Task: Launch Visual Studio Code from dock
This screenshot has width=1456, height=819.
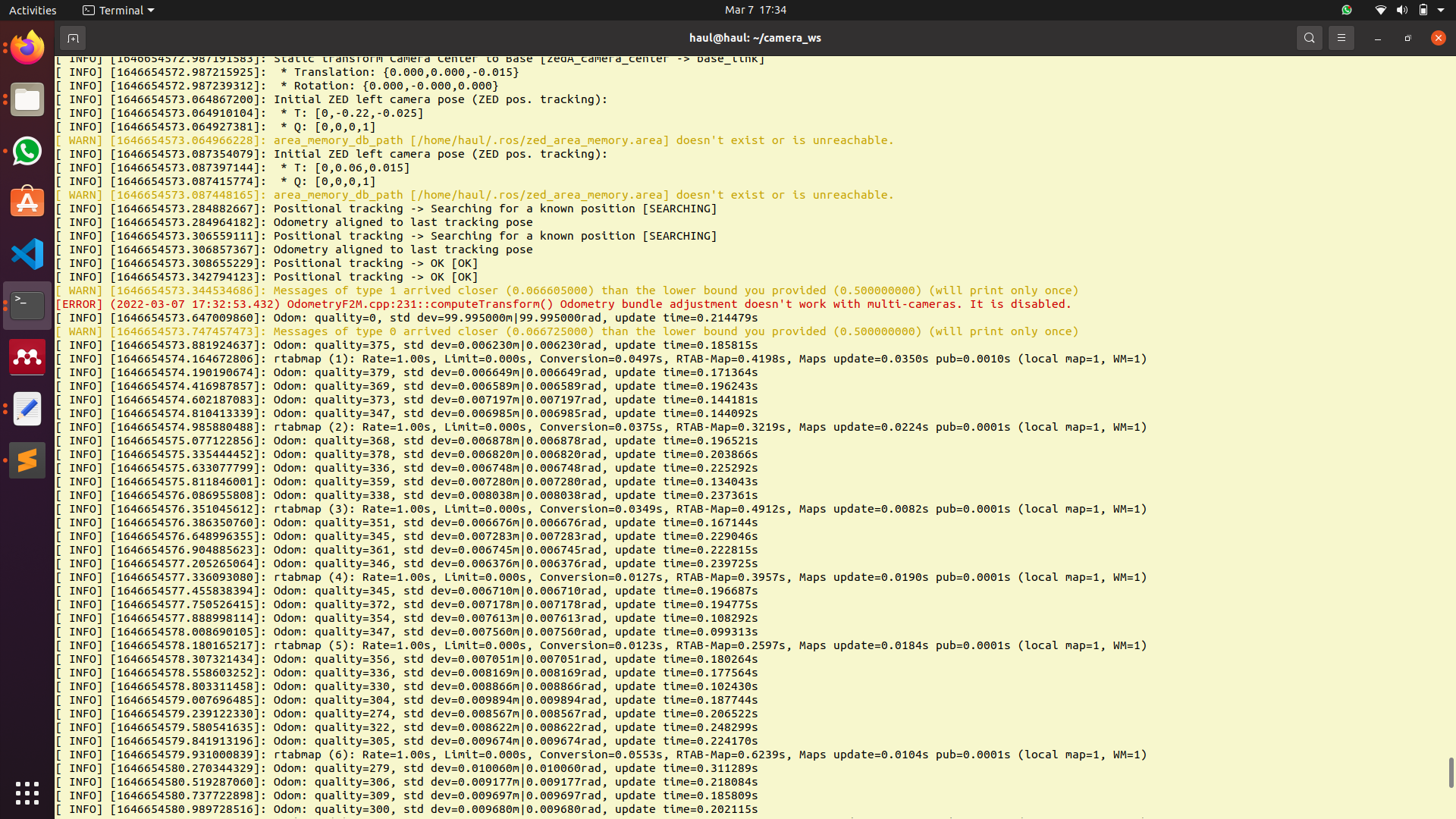Action: coord(27,254)
